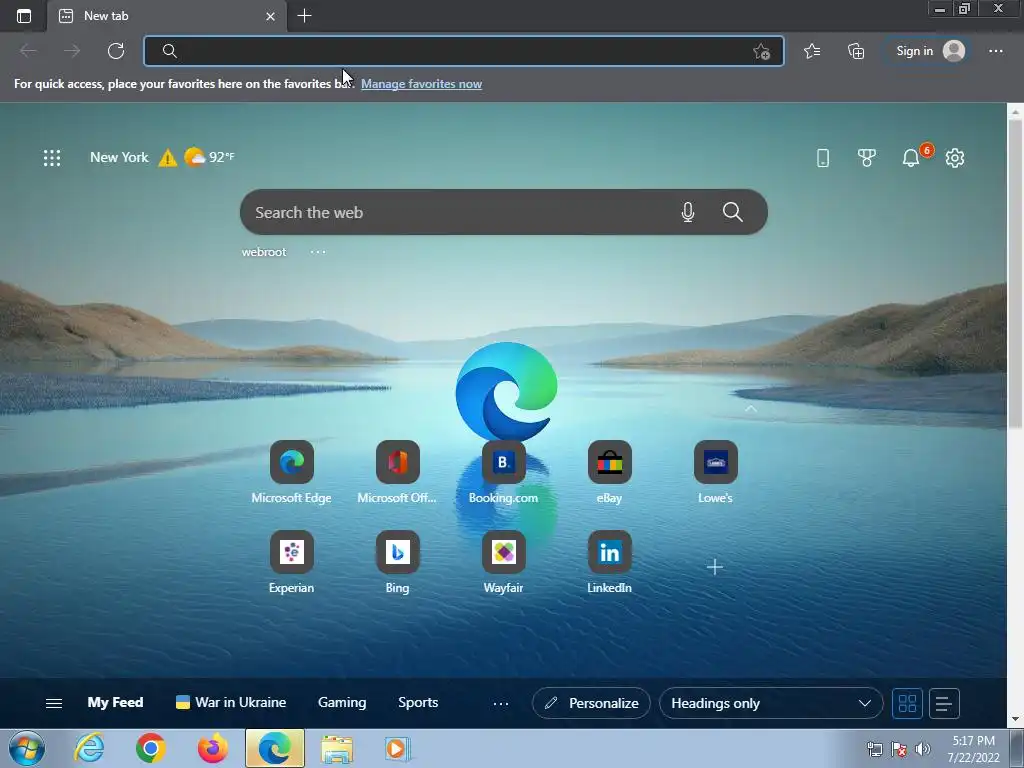Click the Sign in button
Image resolution: width=1024 pixels, height=768 pixels.
tap(930, 51)
